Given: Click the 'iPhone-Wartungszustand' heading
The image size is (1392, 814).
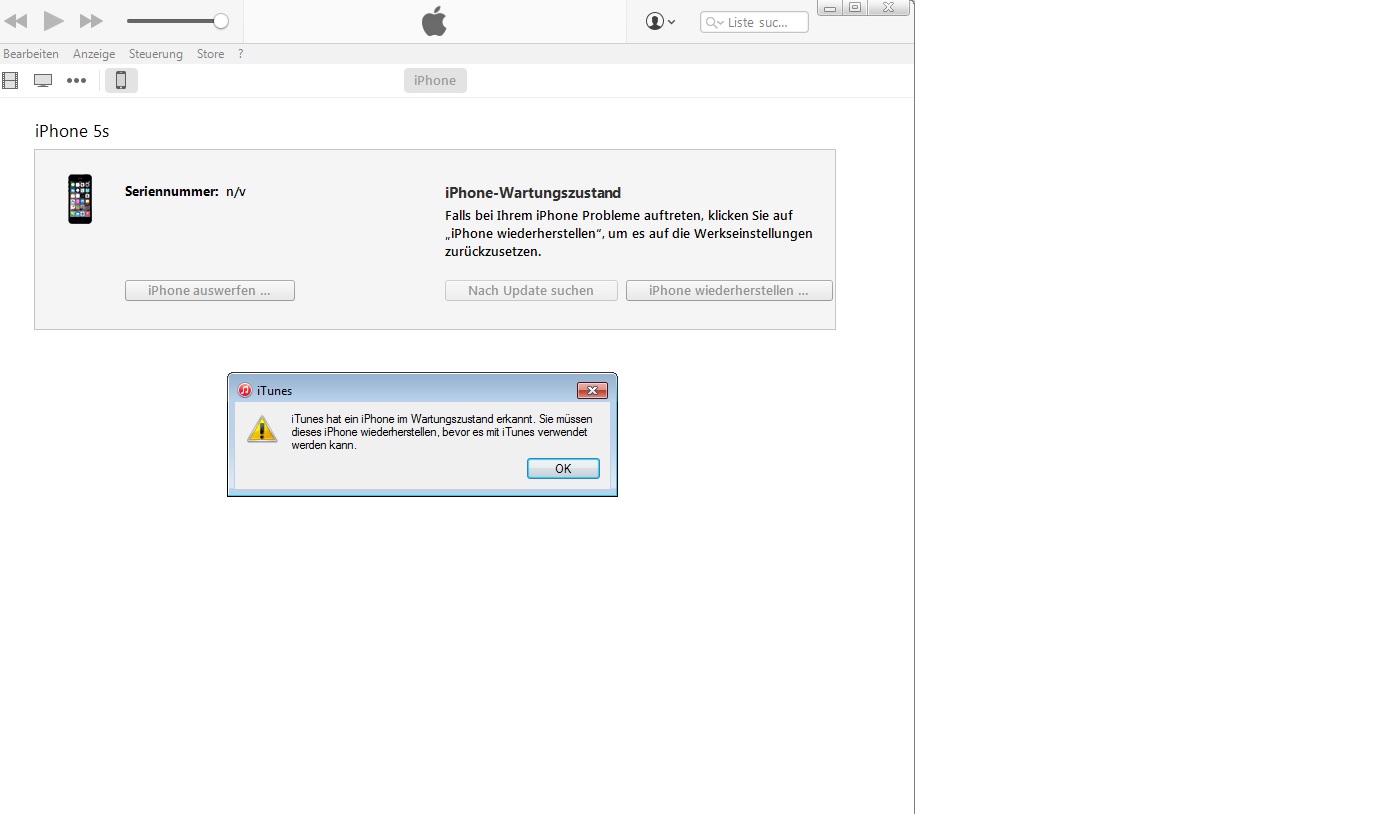Looking at the screenshot, I should pyautogui.click(x=533, y=193).
